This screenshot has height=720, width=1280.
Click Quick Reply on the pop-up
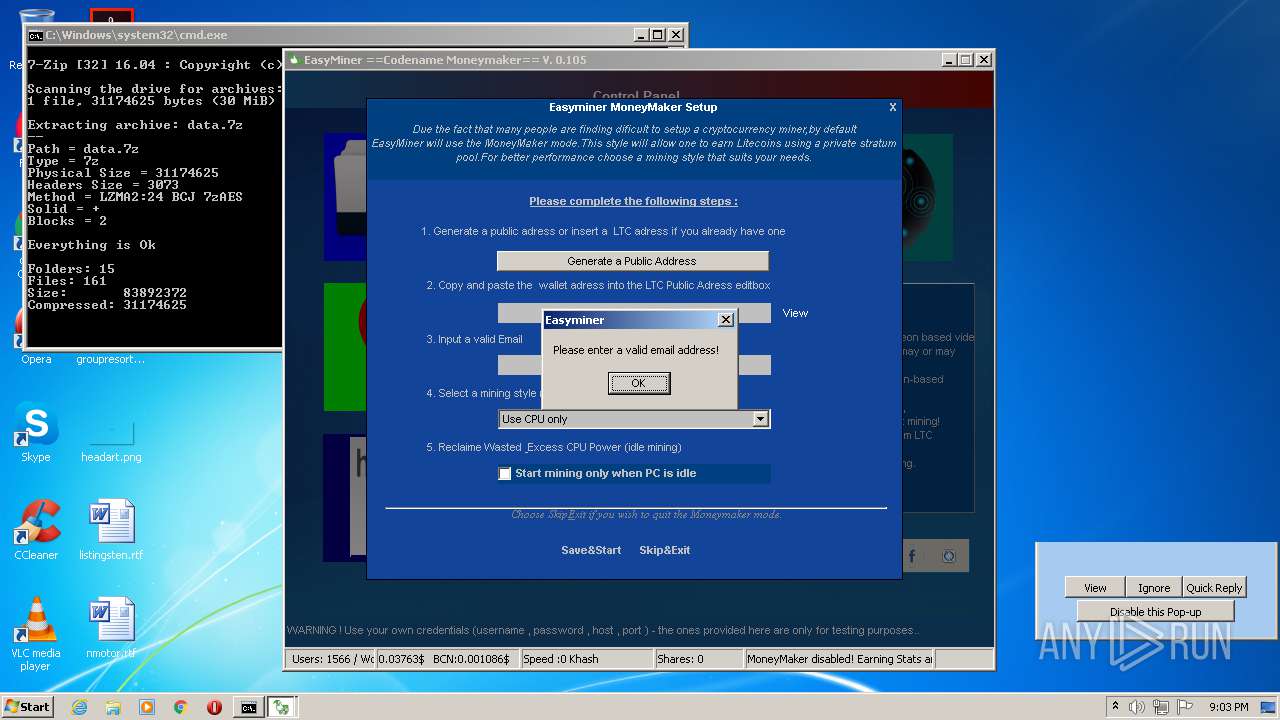click(x=1214, y=588)
